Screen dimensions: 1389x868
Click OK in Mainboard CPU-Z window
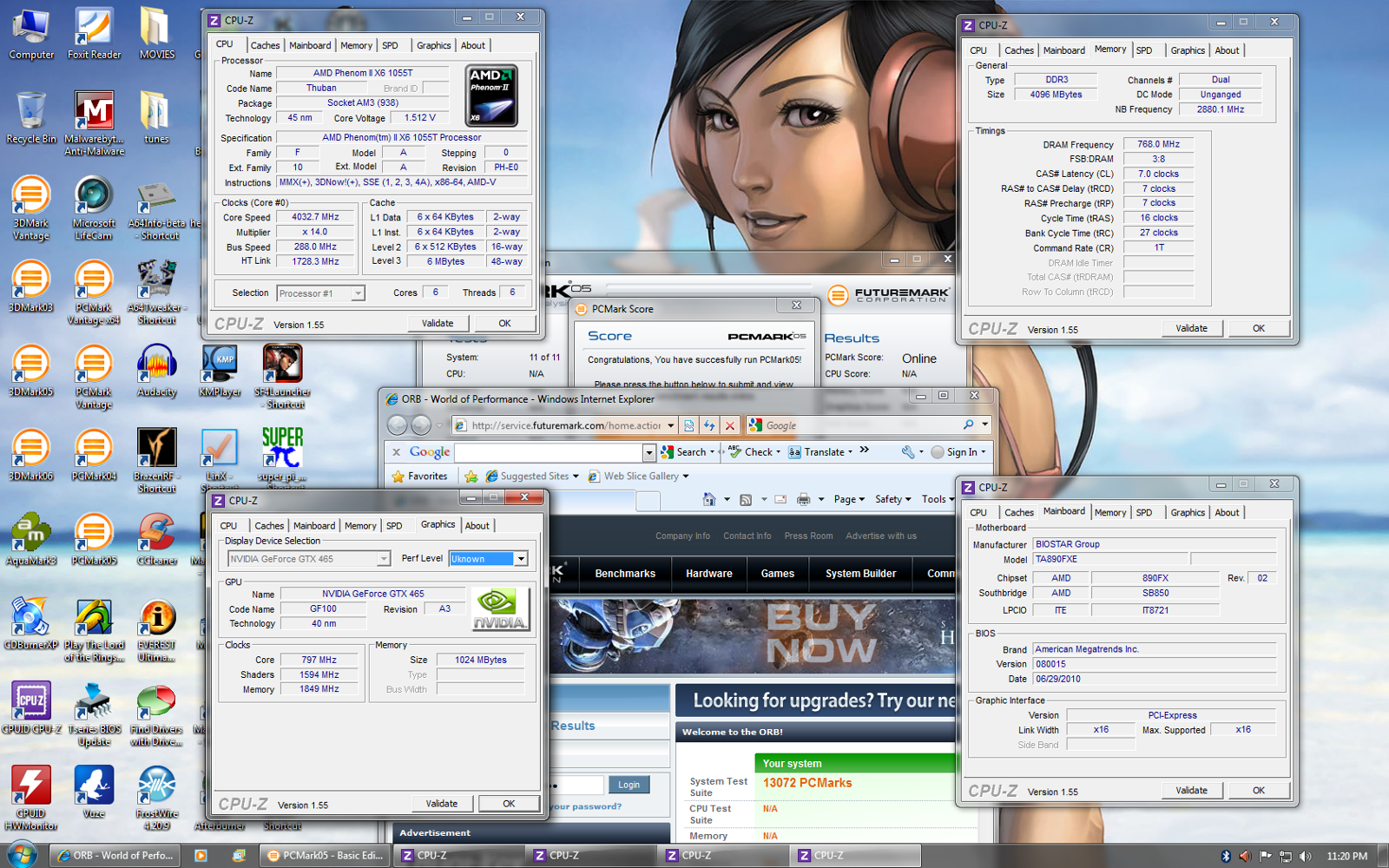tap(1259, 790)
